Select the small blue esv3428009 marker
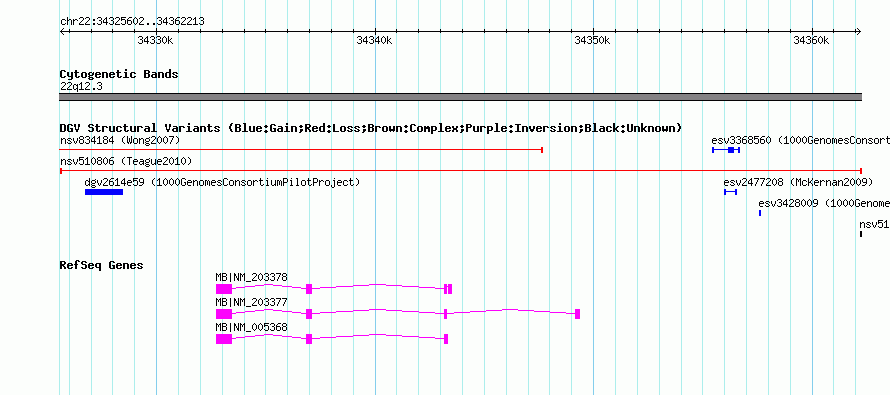The image size is (890, 395). [x=760, y=213]
